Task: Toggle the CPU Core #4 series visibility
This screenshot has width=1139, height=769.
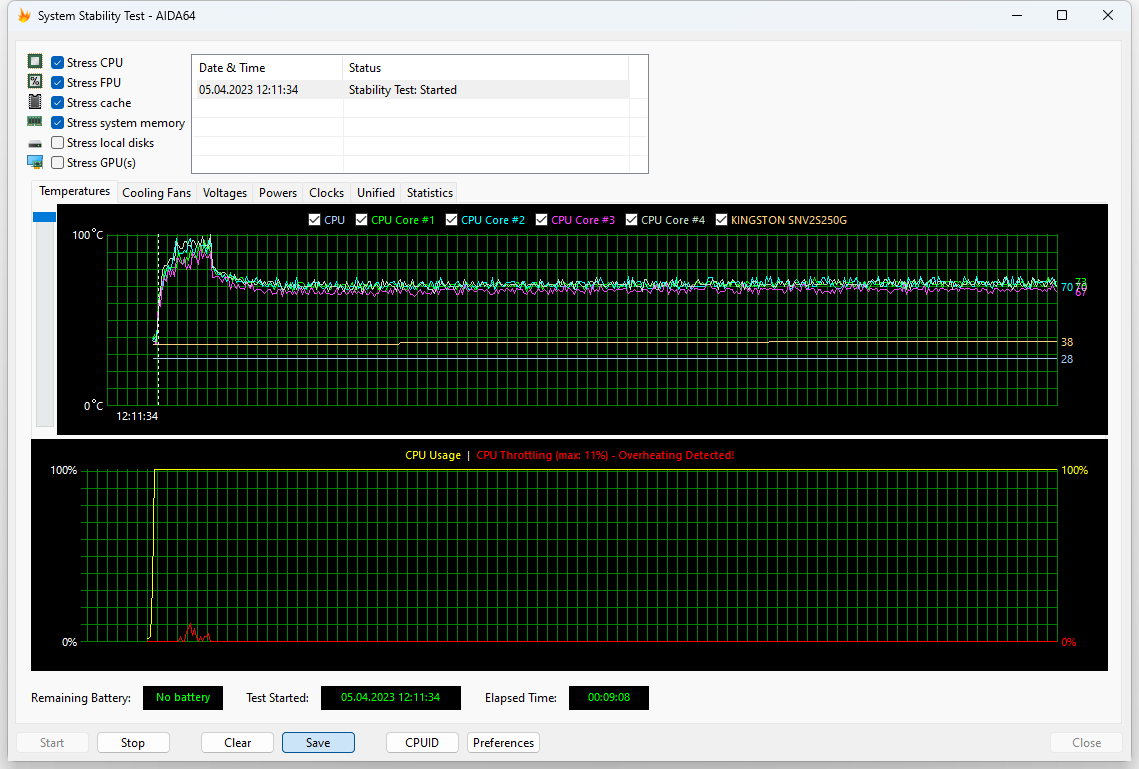Action: pyautogui.click(x=631, y=219)
